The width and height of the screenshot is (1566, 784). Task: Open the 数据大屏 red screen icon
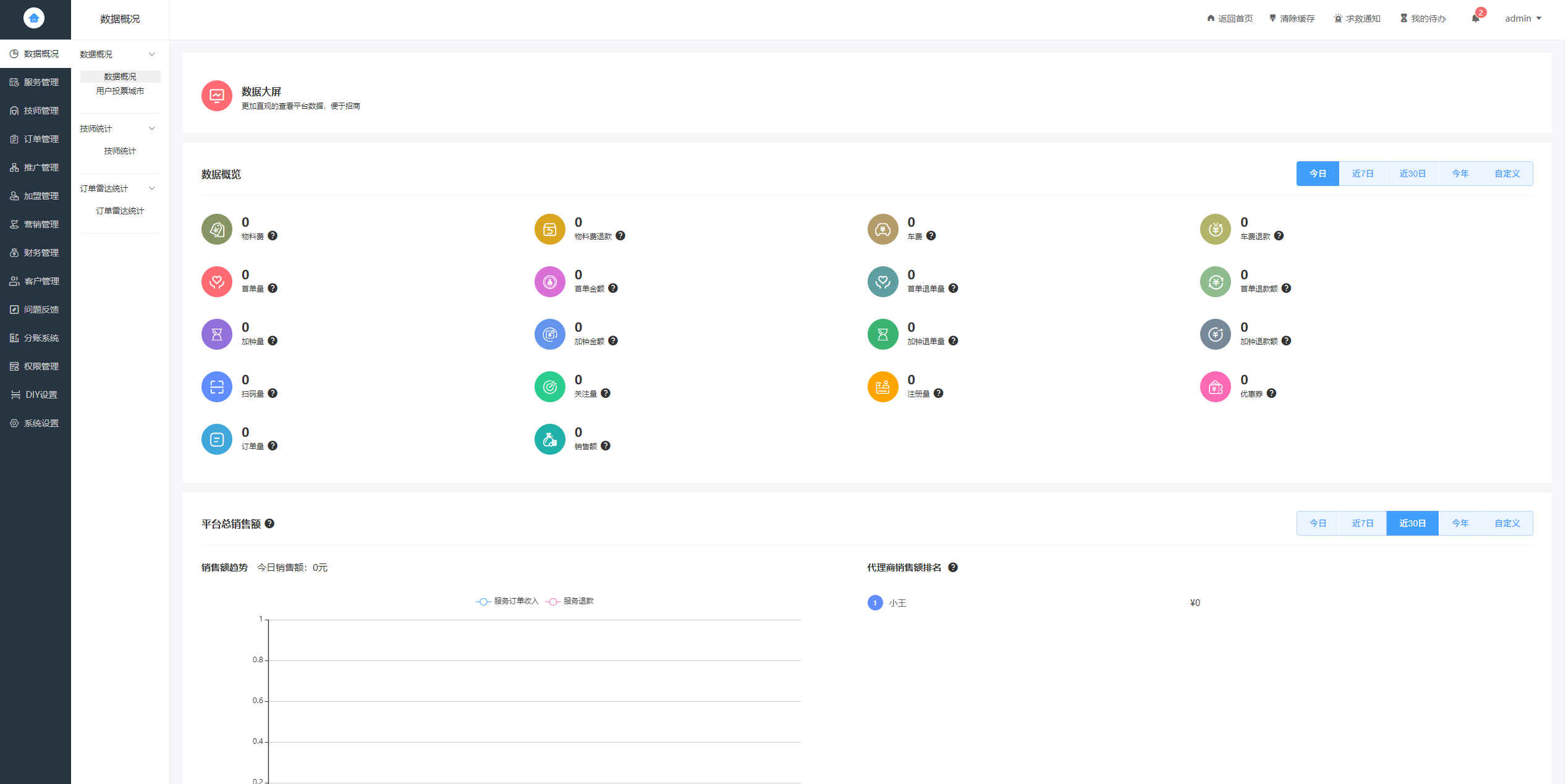216,96
